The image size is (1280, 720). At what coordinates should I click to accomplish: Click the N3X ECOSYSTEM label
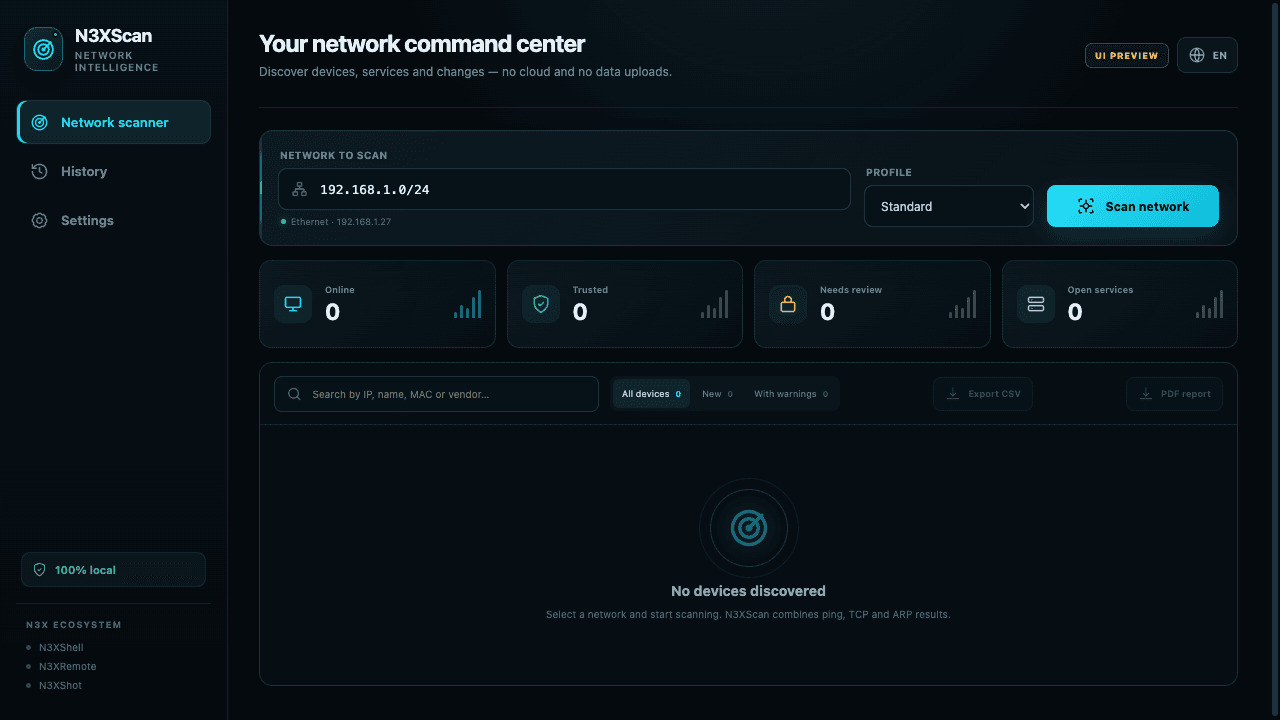tap(74, 625)
